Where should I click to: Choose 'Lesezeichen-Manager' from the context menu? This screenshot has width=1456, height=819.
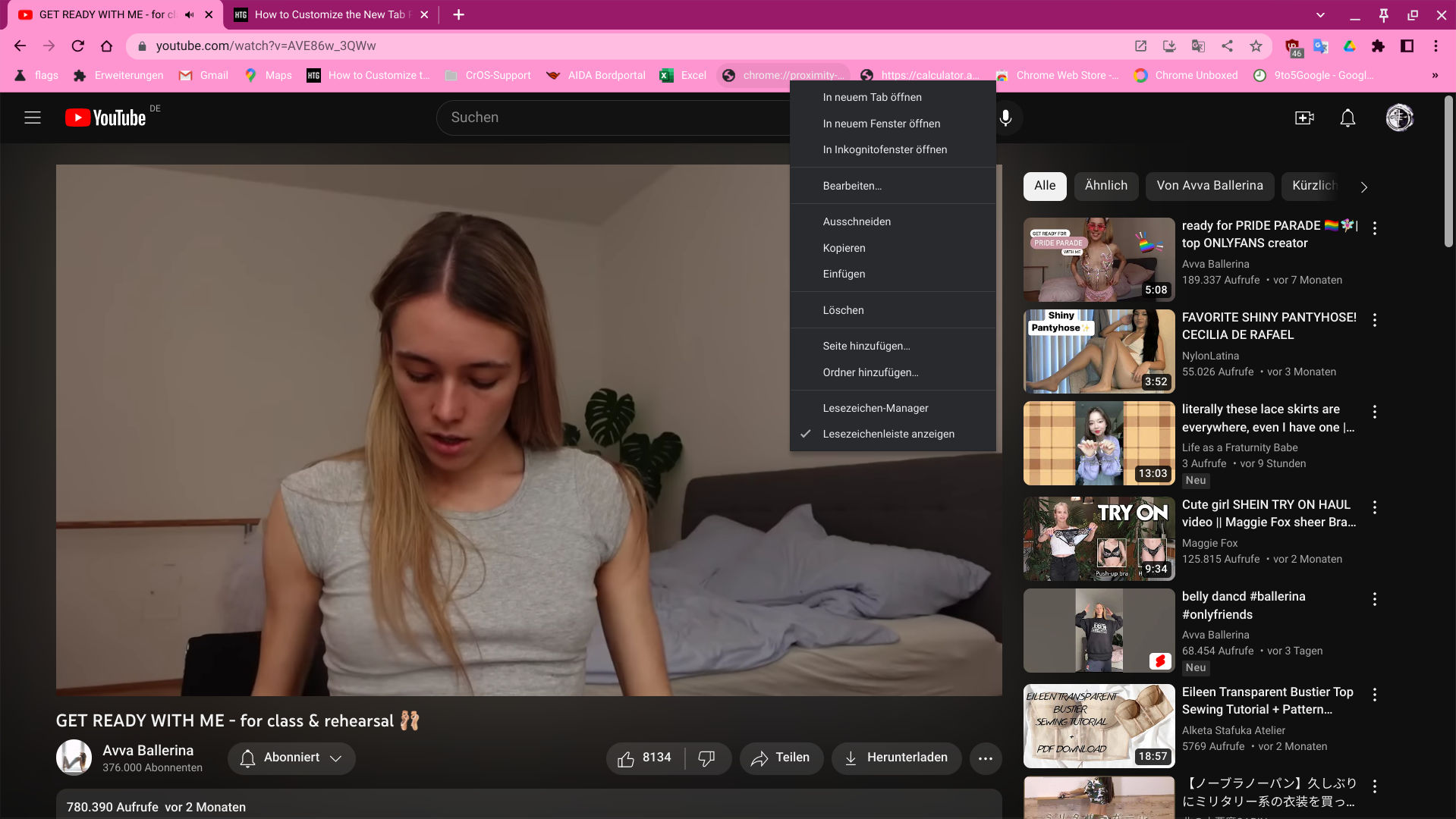click(875, 408)
